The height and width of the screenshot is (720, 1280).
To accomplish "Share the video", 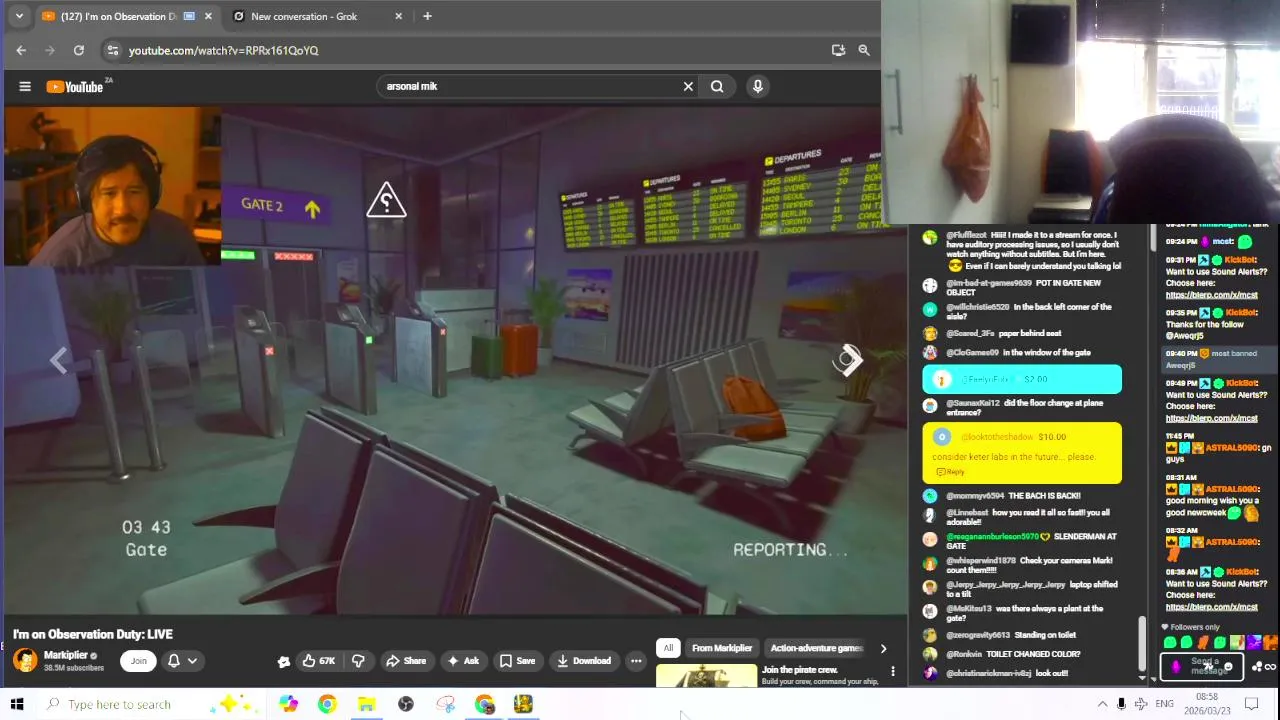I will pos(406,660).
